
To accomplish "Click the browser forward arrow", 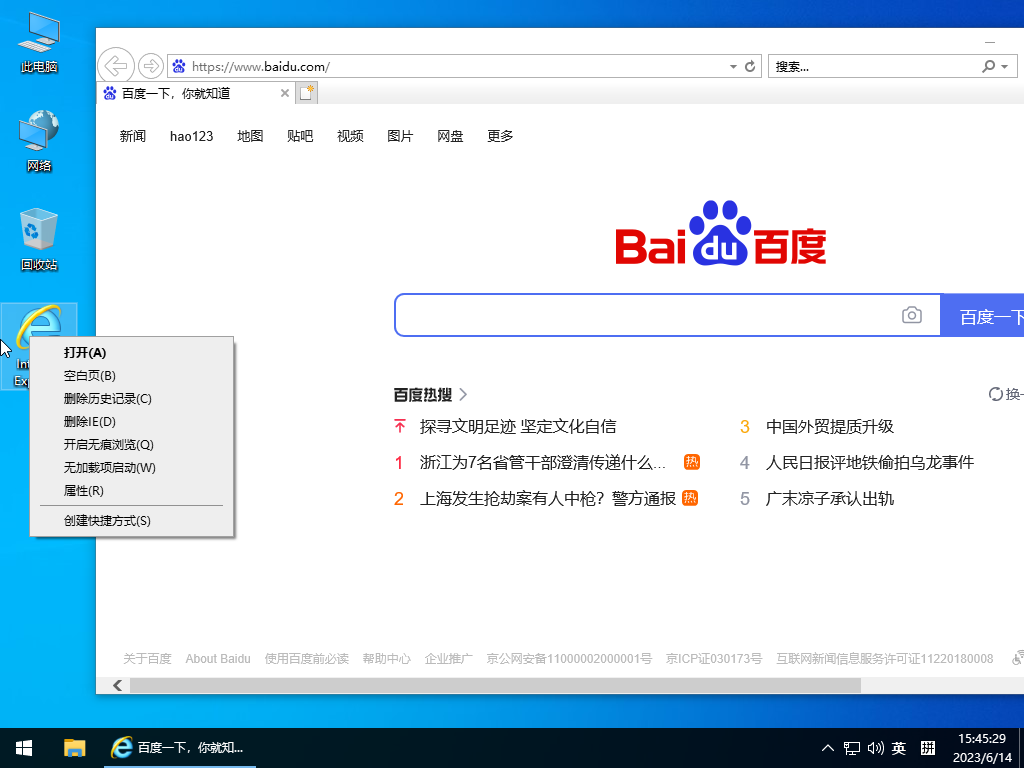I will (151, 66).
